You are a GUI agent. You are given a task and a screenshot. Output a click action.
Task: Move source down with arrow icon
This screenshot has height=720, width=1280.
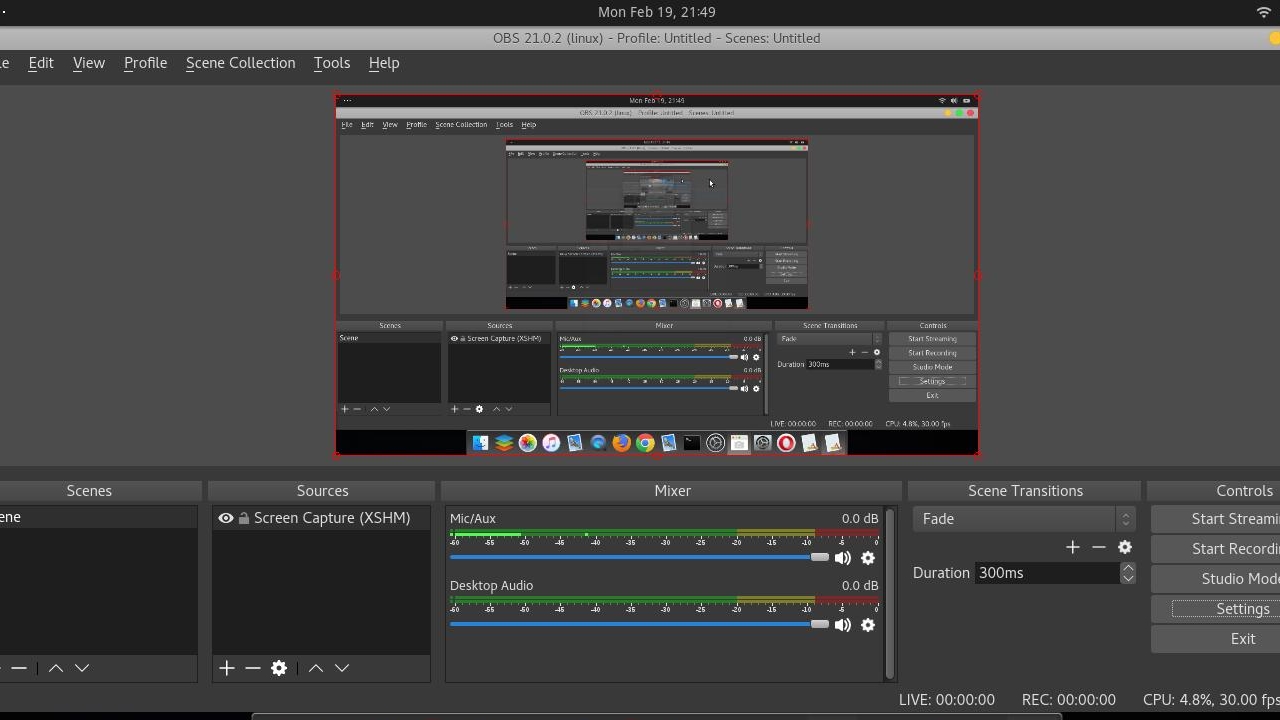pos(342,668)
